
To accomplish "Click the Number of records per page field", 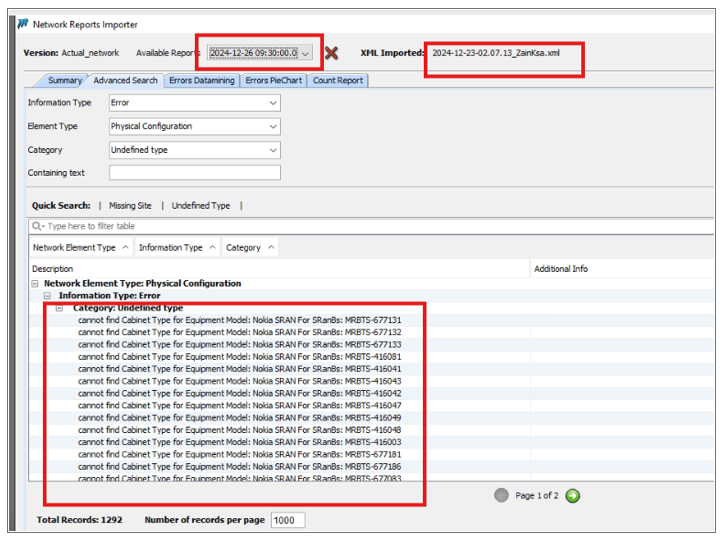I will [x=287, y=520].
